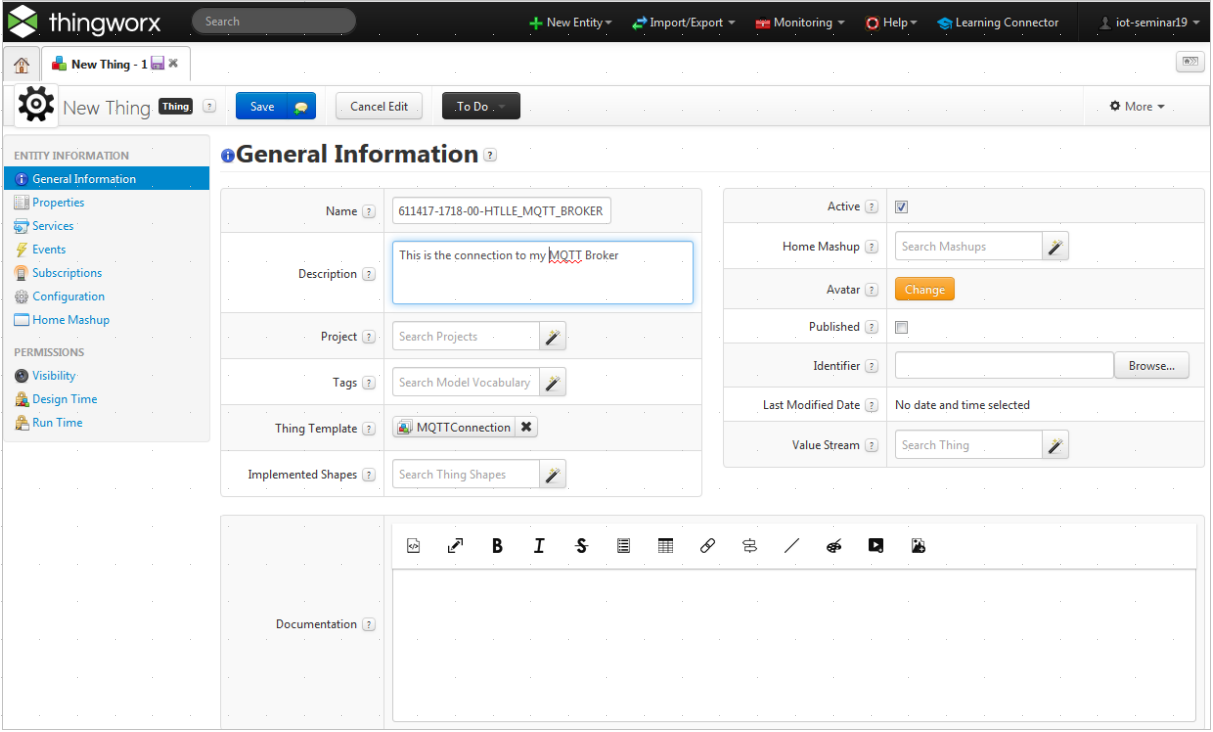Screen dimensions: 1213x732
Task: Click the help icon beside General Information heading
Action: [490, 155]
